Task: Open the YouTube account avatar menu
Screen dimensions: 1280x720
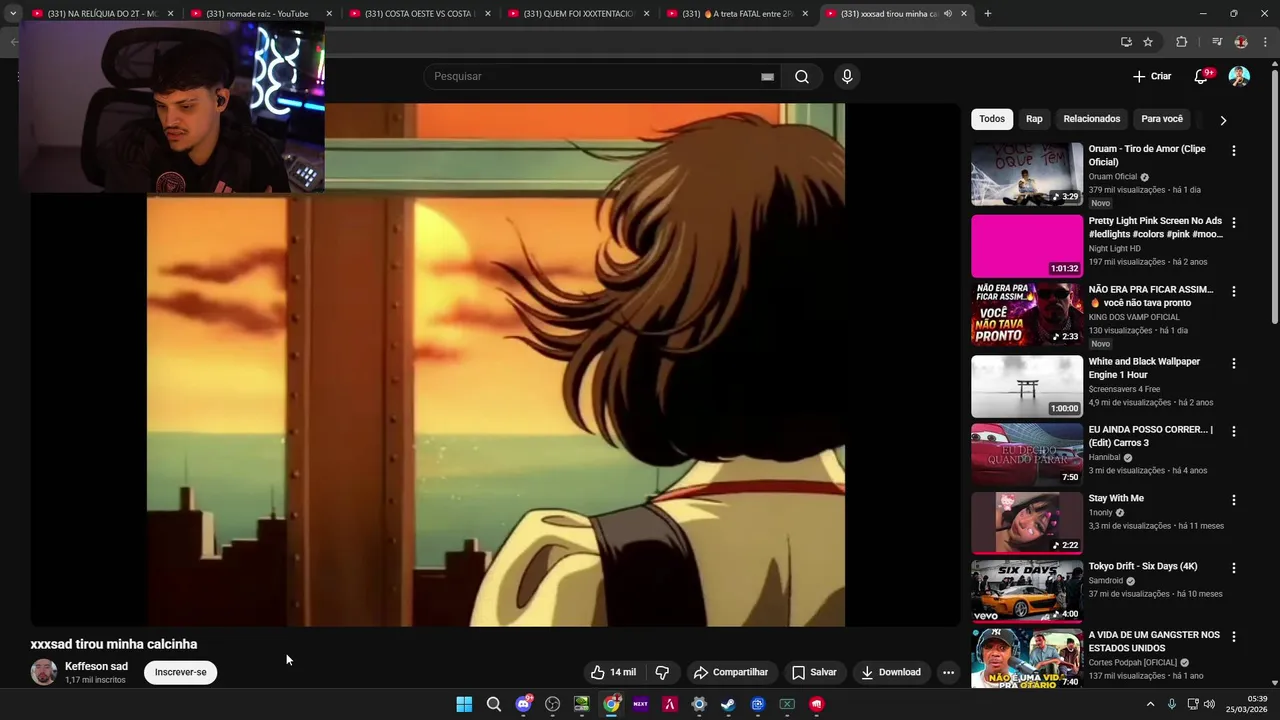Action: pos(1239,77)
